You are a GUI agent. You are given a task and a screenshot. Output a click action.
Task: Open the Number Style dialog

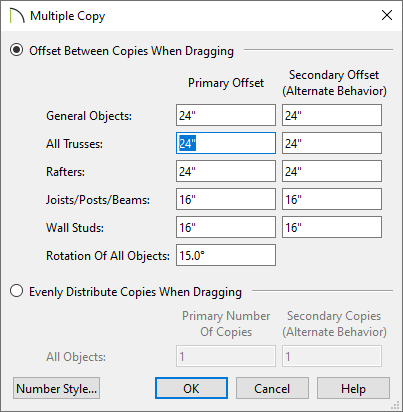pyautogui.click(x=56, y=388)
